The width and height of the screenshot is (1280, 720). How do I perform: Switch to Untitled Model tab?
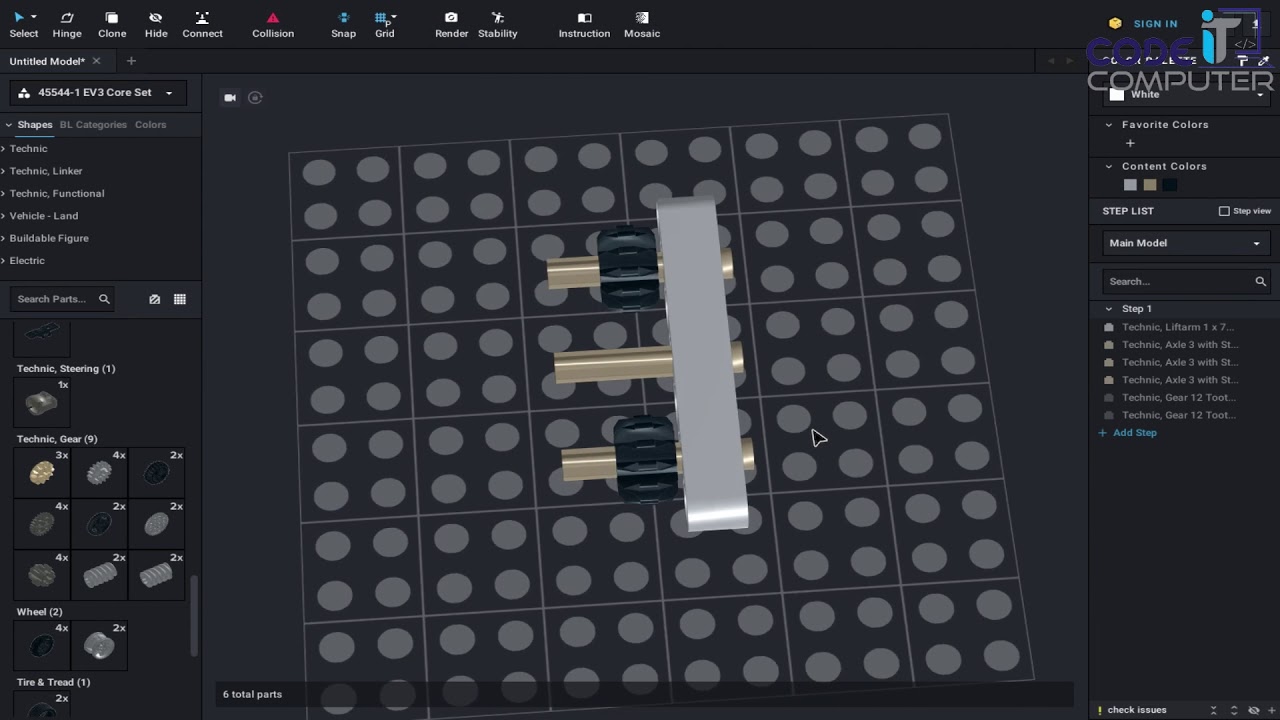tap(47, 61)
